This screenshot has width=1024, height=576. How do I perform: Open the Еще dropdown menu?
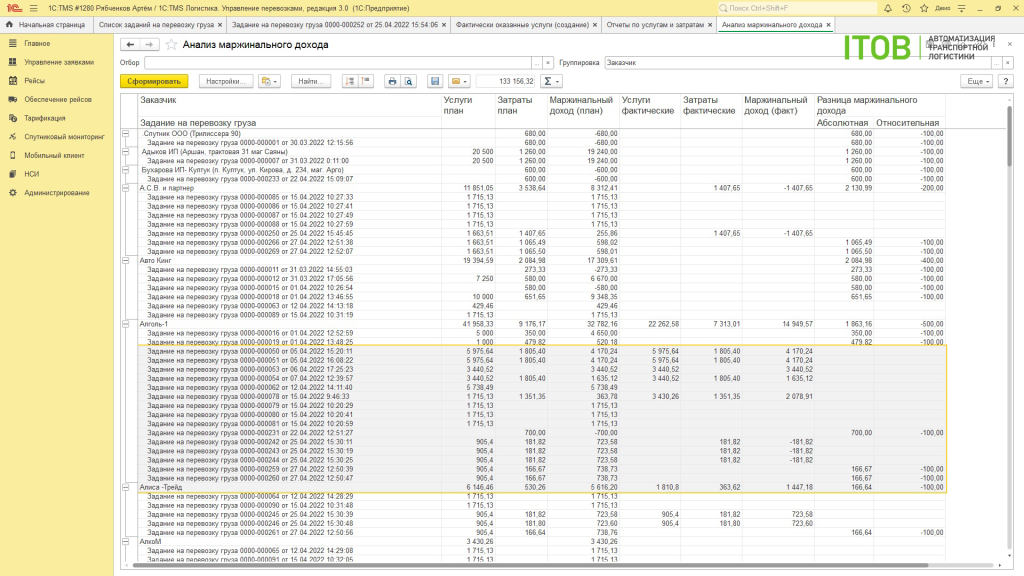(x=978, y=81)
